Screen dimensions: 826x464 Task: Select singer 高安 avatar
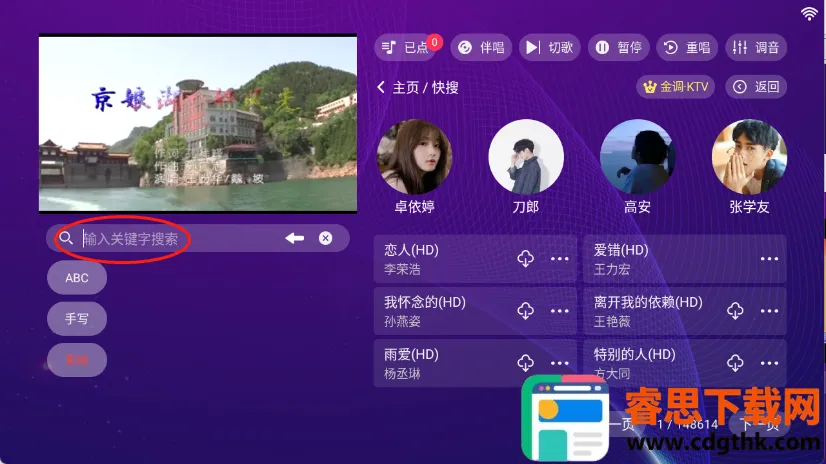point(637,156)
